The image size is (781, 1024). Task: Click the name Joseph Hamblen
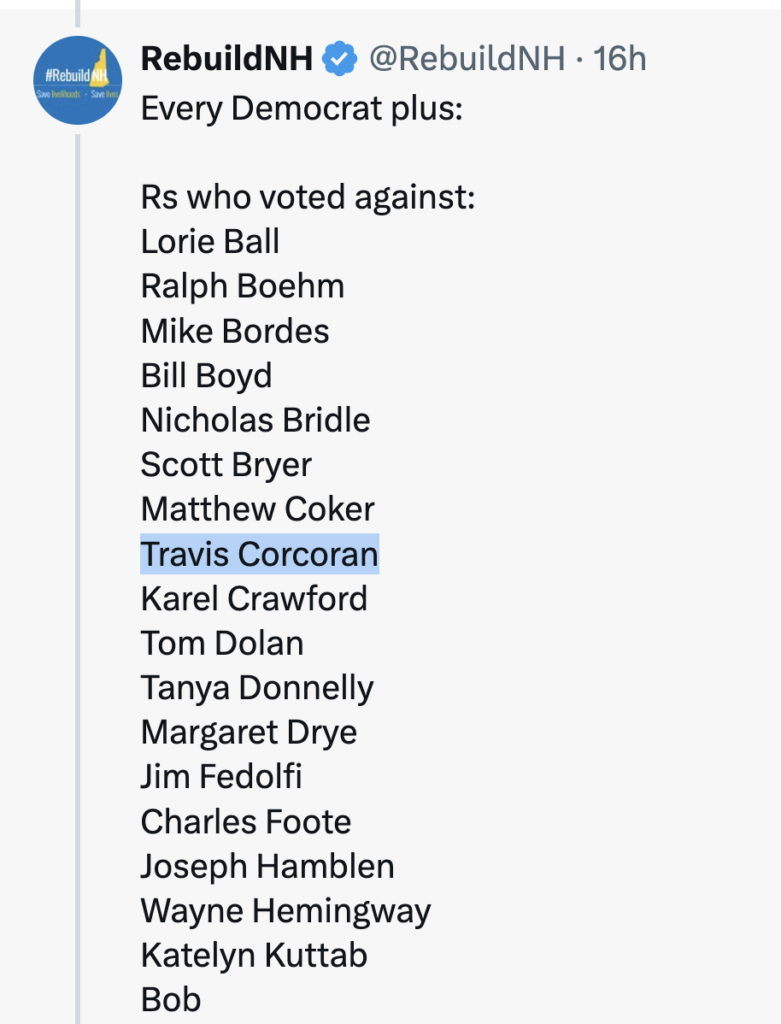pyautogui.click(x=267, y=866)
